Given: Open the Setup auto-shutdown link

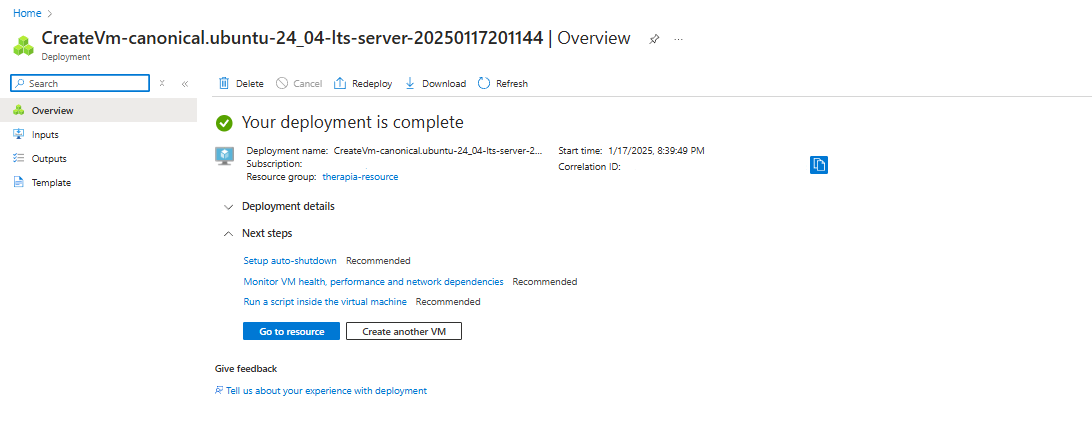Looking at the screenshot, I should click(290, 261).
